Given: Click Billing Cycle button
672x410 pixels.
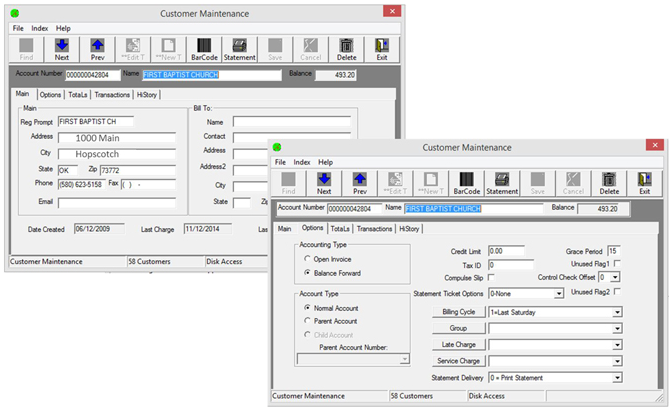Looking at the screenshot, I should click(x=459, y=312).
